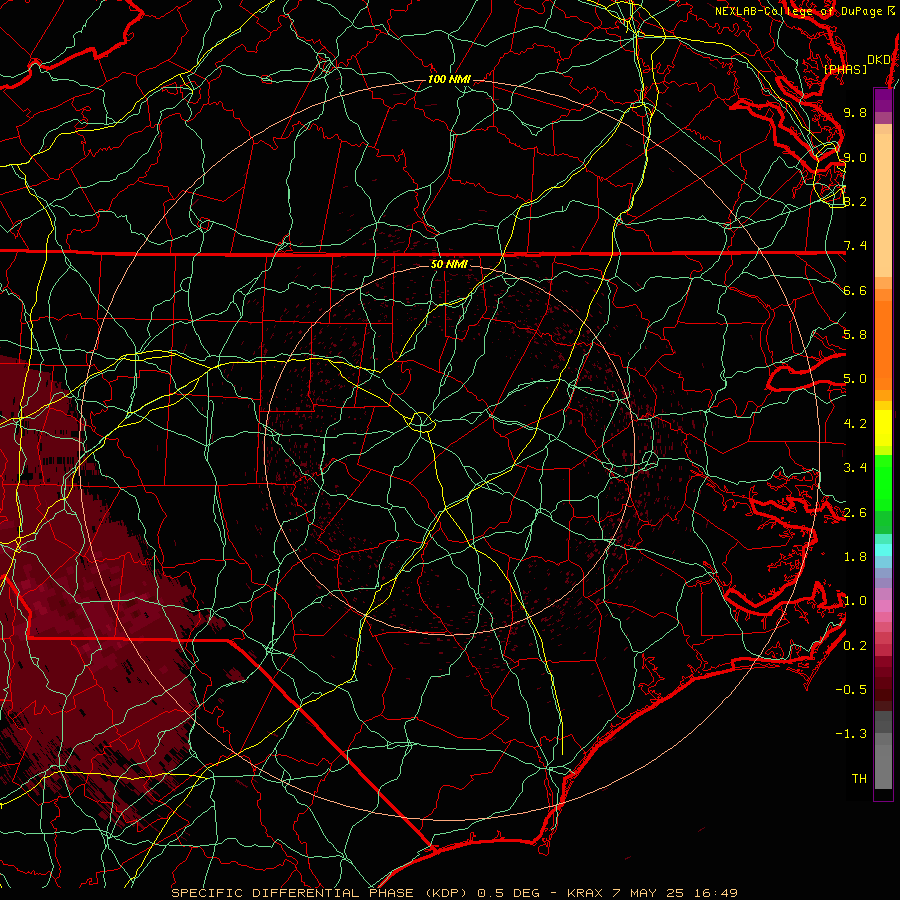Image resolution: width=900 pixels, height=900 pixels.
Task: Click the Specific Differential Phase KRAX caption
Action: pyautogui.click(x=455, y=893)
